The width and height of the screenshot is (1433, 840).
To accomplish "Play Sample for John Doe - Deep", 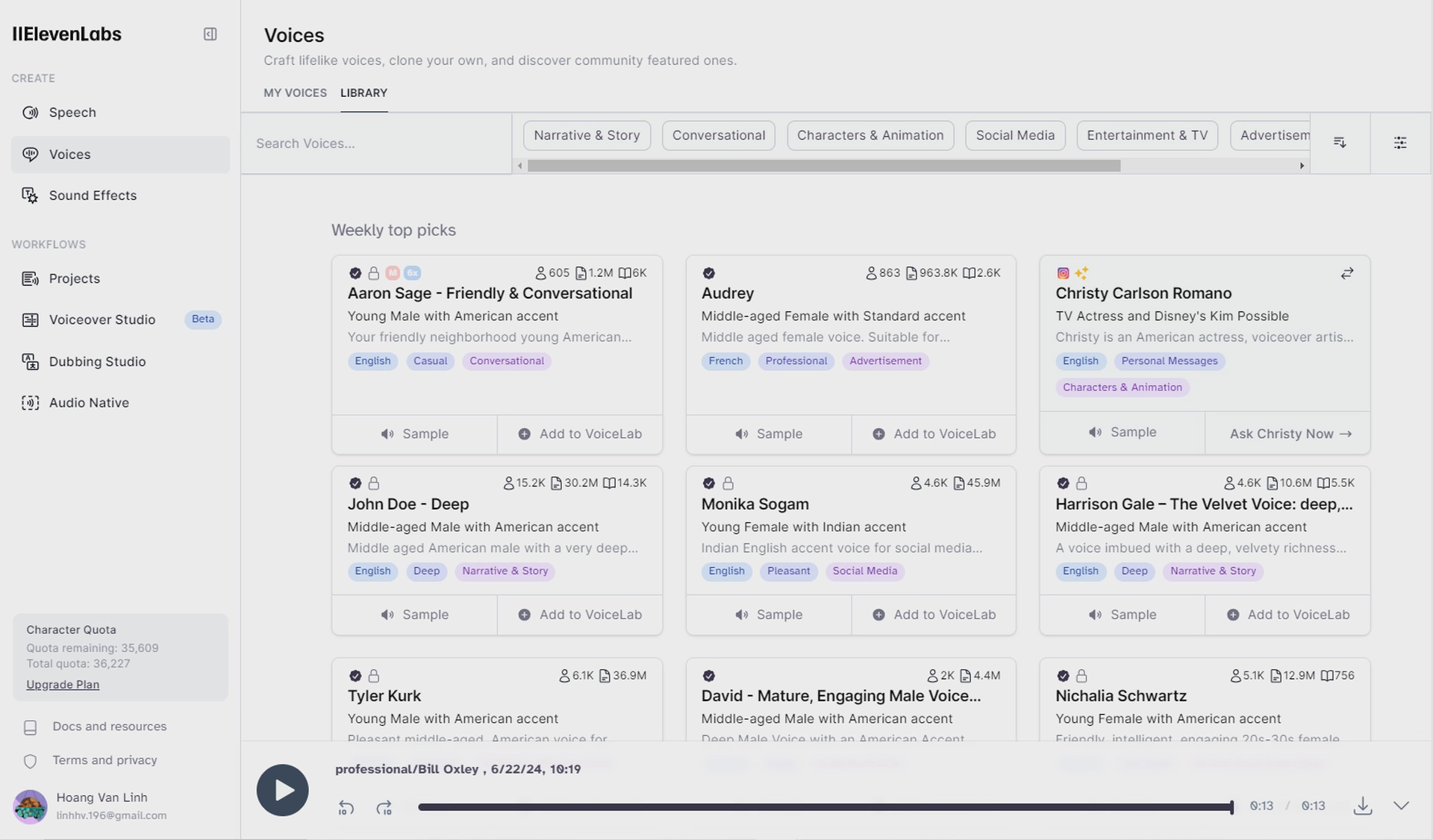I will [415, 615].
